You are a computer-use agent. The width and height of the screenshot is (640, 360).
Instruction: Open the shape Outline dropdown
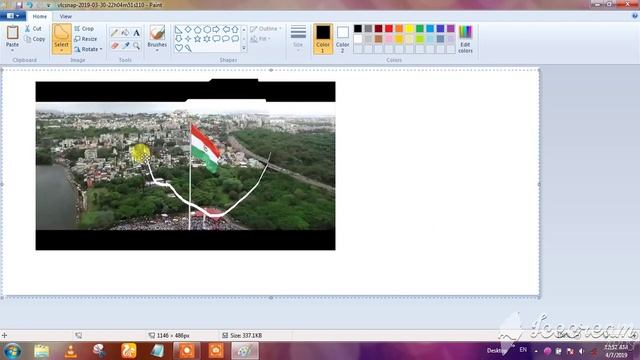266,29
